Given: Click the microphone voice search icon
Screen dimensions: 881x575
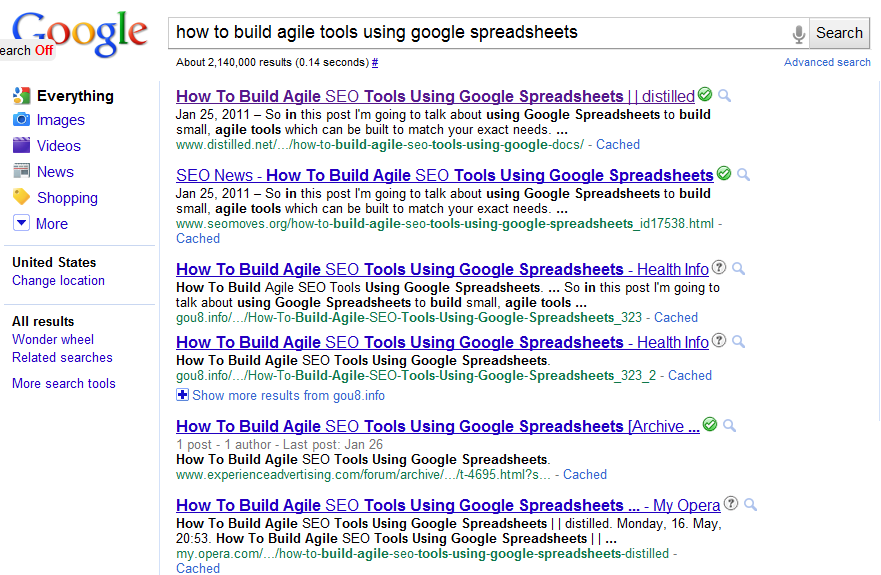Looking at the screenshot, I should (x=798, y=34).
